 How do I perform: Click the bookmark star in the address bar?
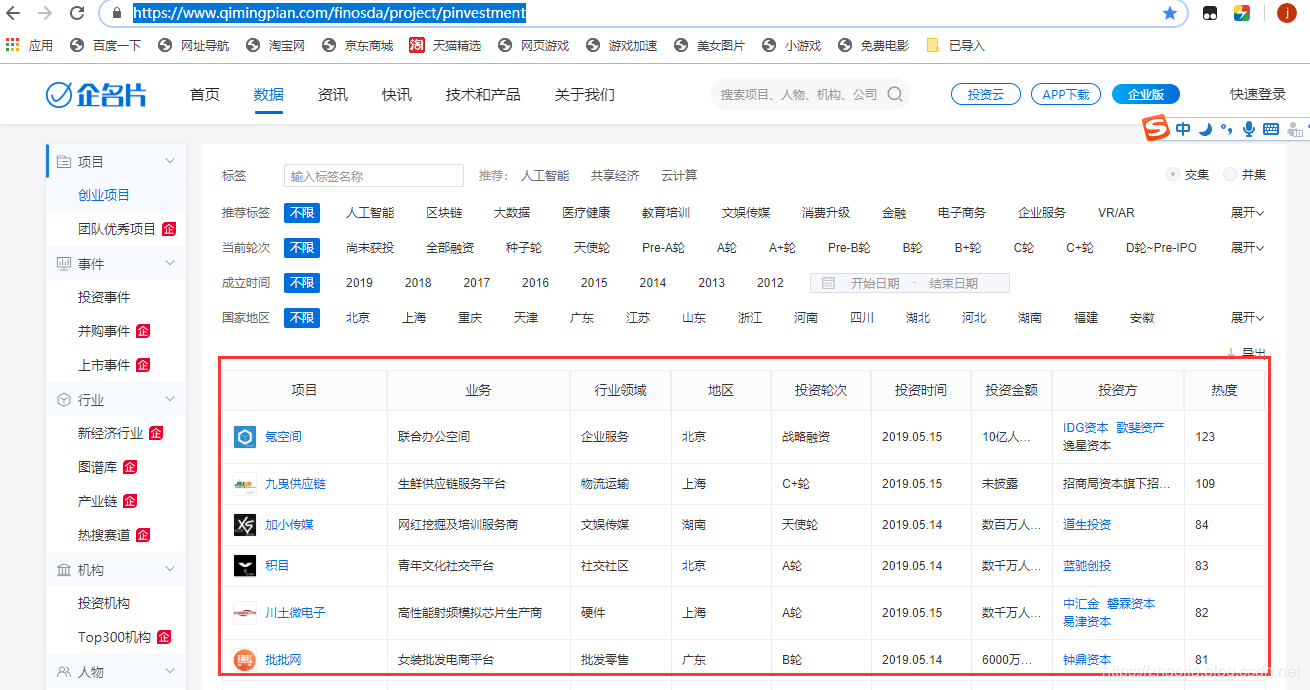click(x=1170, y=13)
